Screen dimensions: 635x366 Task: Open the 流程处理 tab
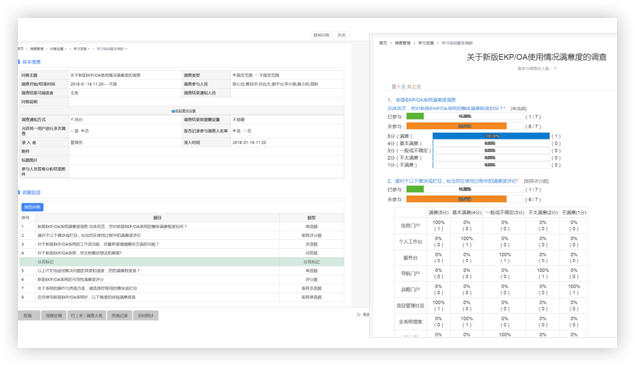tap(53, 315)
